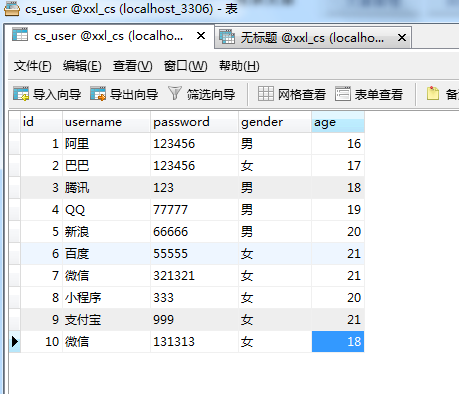Click the title bar application icon

tap(12, 8)
